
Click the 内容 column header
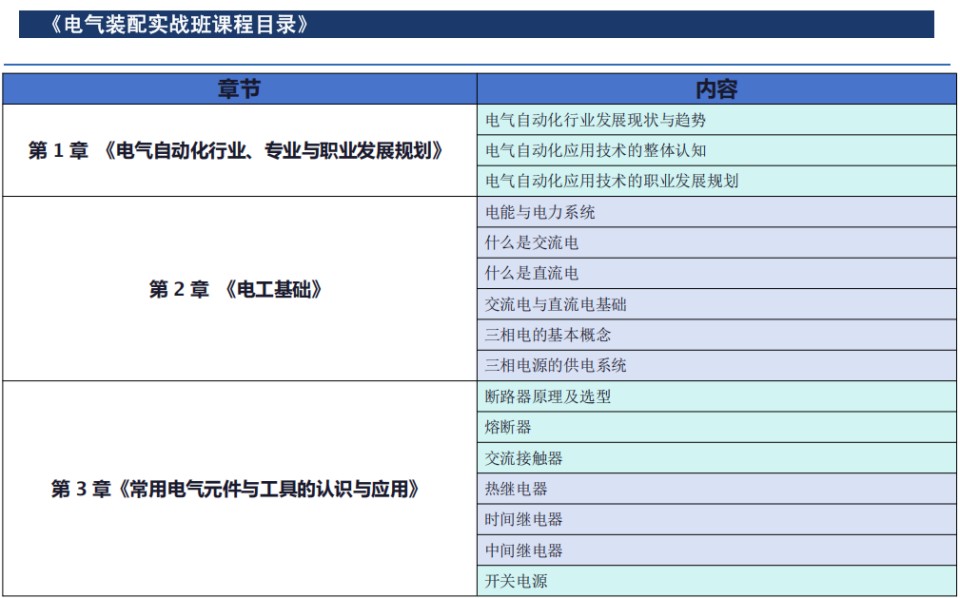pos(716,89)
